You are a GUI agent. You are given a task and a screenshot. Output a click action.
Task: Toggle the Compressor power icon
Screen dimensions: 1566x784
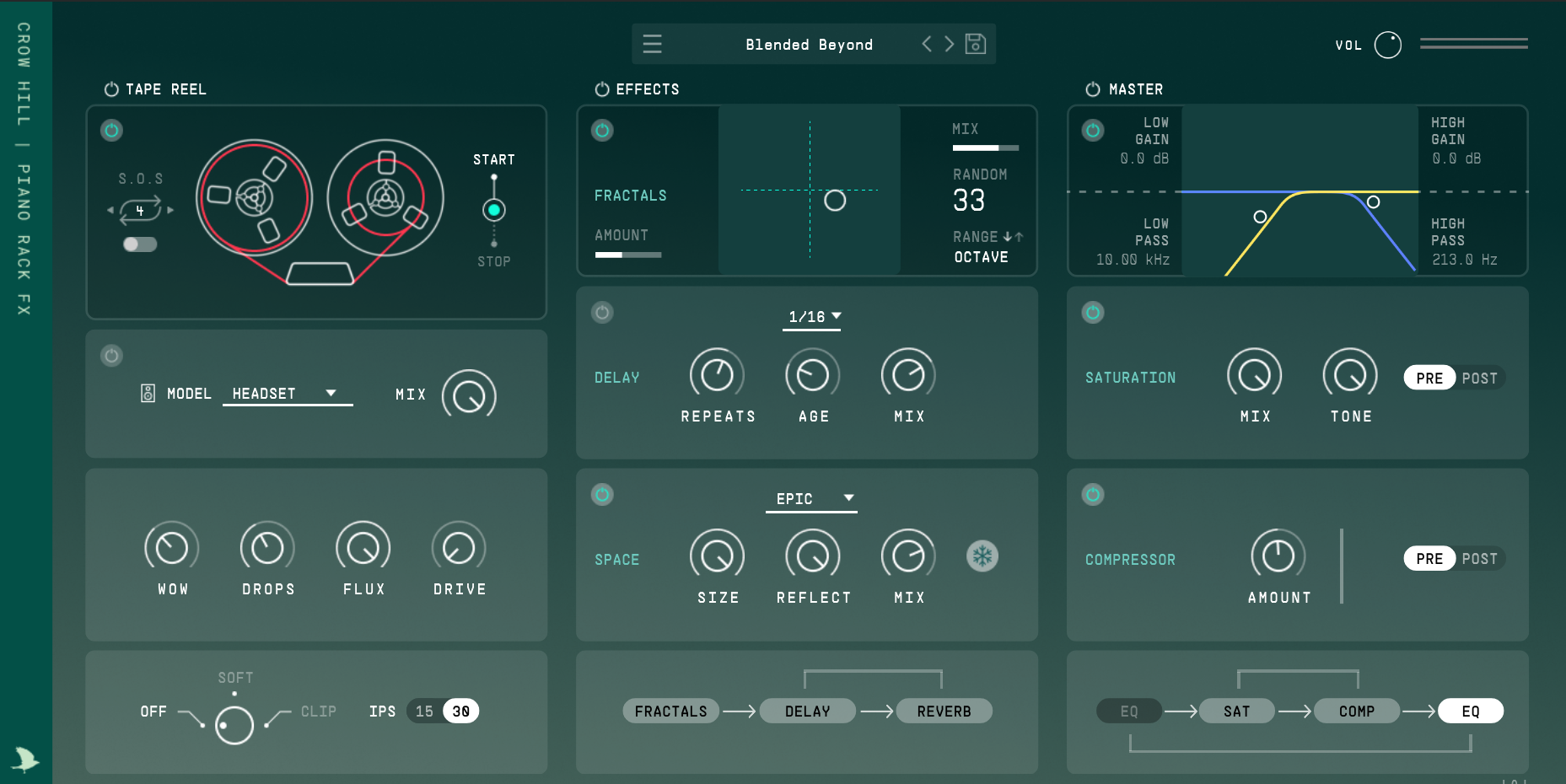click(1093, 495)
